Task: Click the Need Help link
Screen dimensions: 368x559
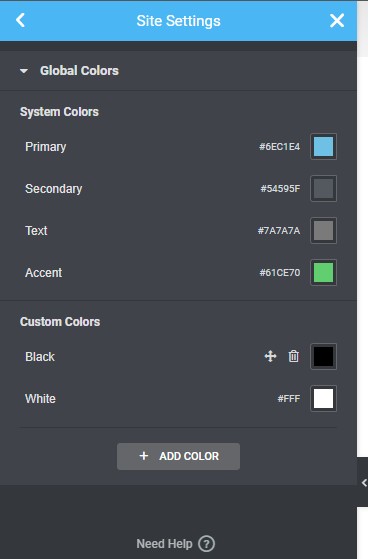Action: tap(164, 544)
